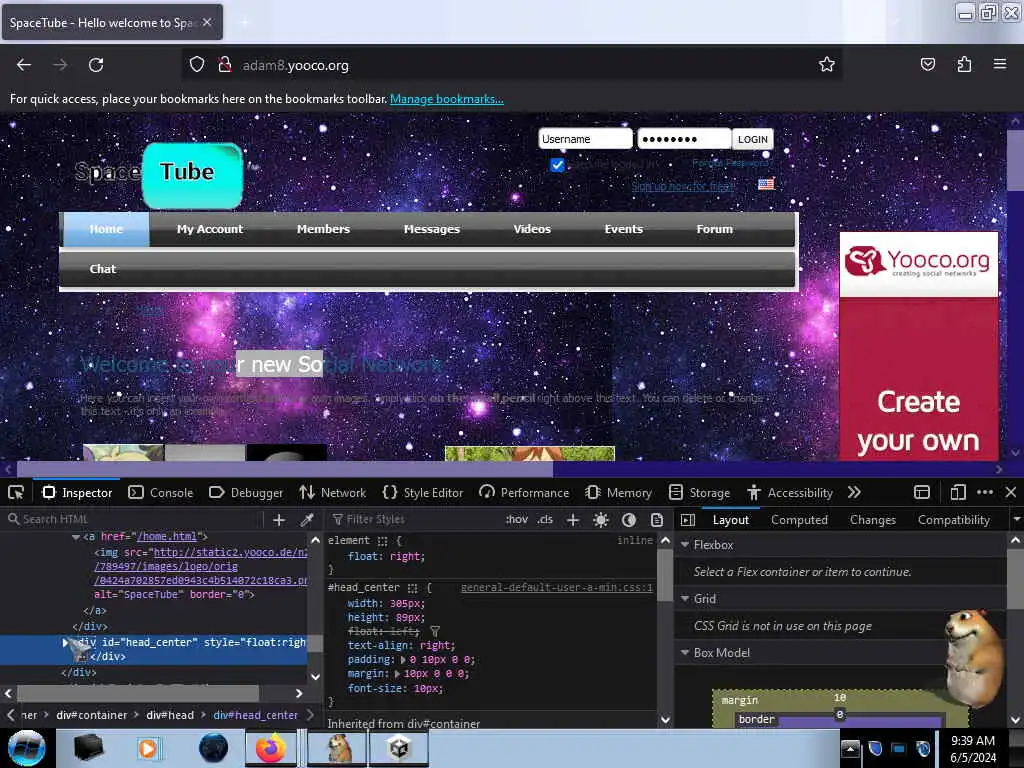The image size is (1024, 768).
Task: Open the Accessibility tab
Action: pos(790,492)
